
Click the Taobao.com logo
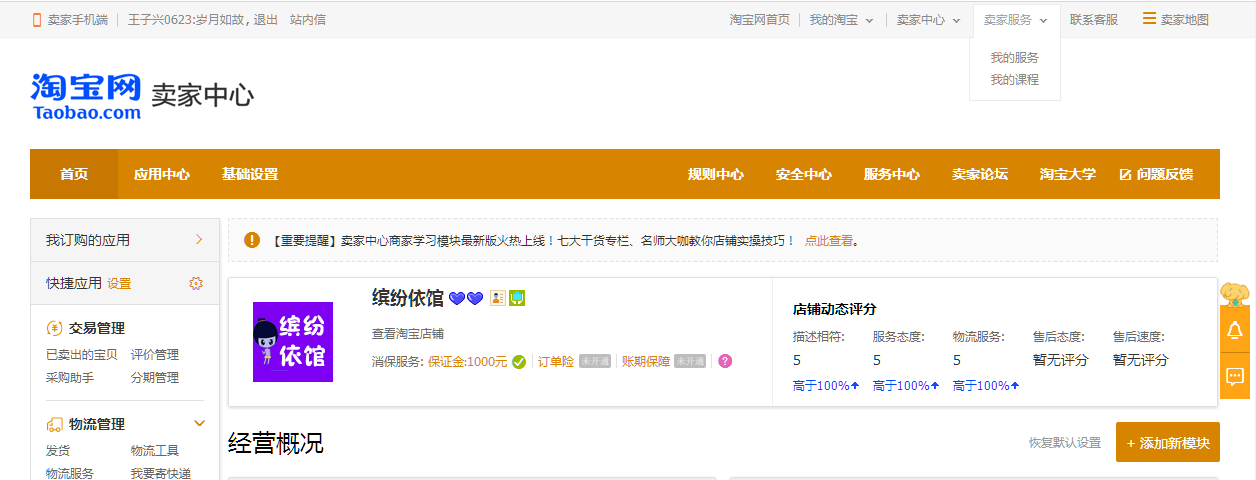pos(86,97)
